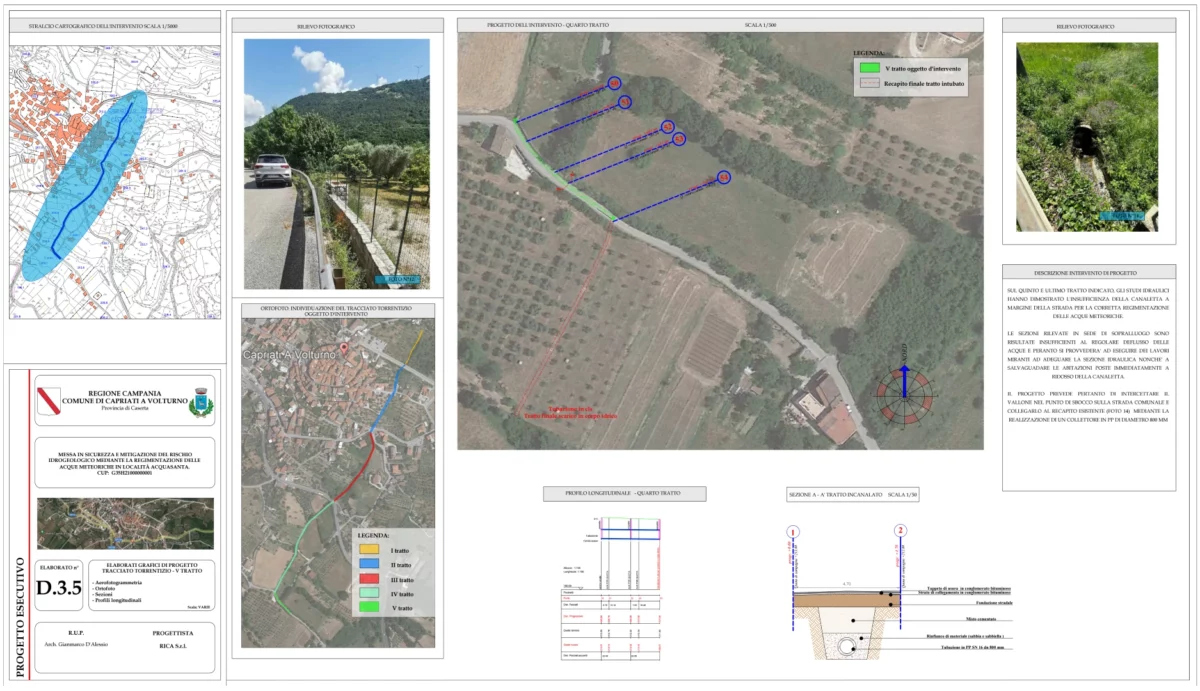Click the car roadside survey photo

point(337,164)
